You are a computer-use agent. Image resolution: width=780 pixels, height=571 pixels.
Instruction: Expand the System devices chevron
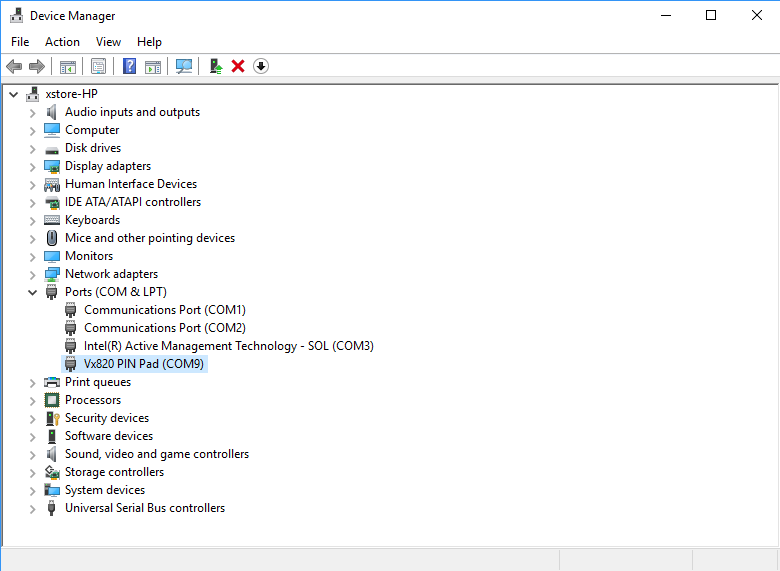pos(32,490)
